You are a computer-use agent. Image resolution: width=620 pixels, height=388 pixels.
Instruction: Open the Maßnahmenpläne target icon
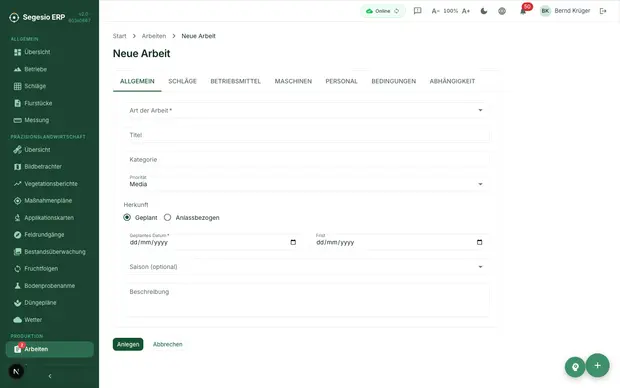pos(17,201)
